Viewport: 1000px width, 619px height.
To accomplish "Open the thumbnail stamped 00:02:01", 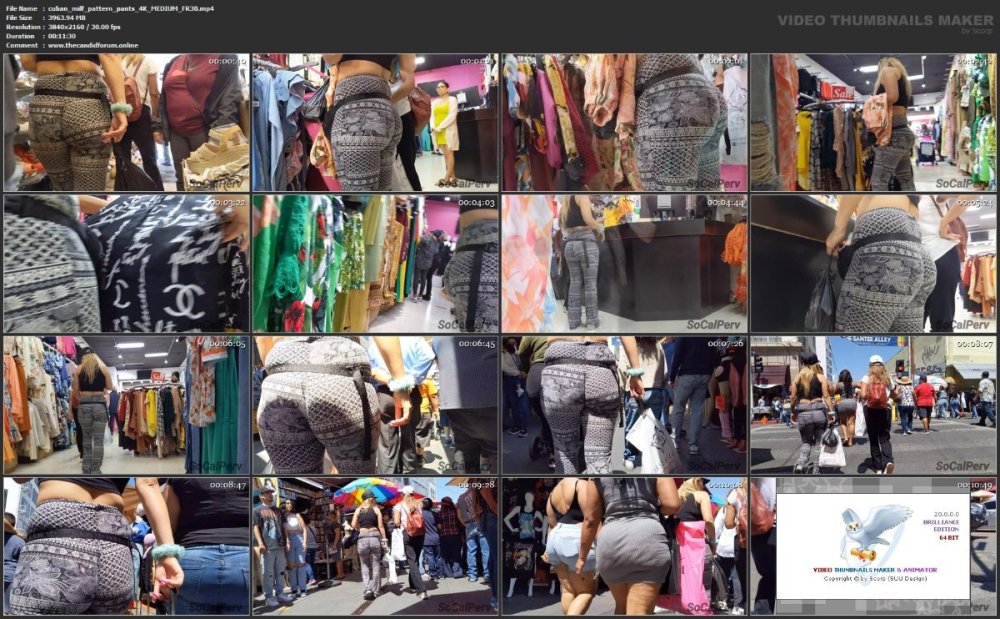I will pos(624,122).
